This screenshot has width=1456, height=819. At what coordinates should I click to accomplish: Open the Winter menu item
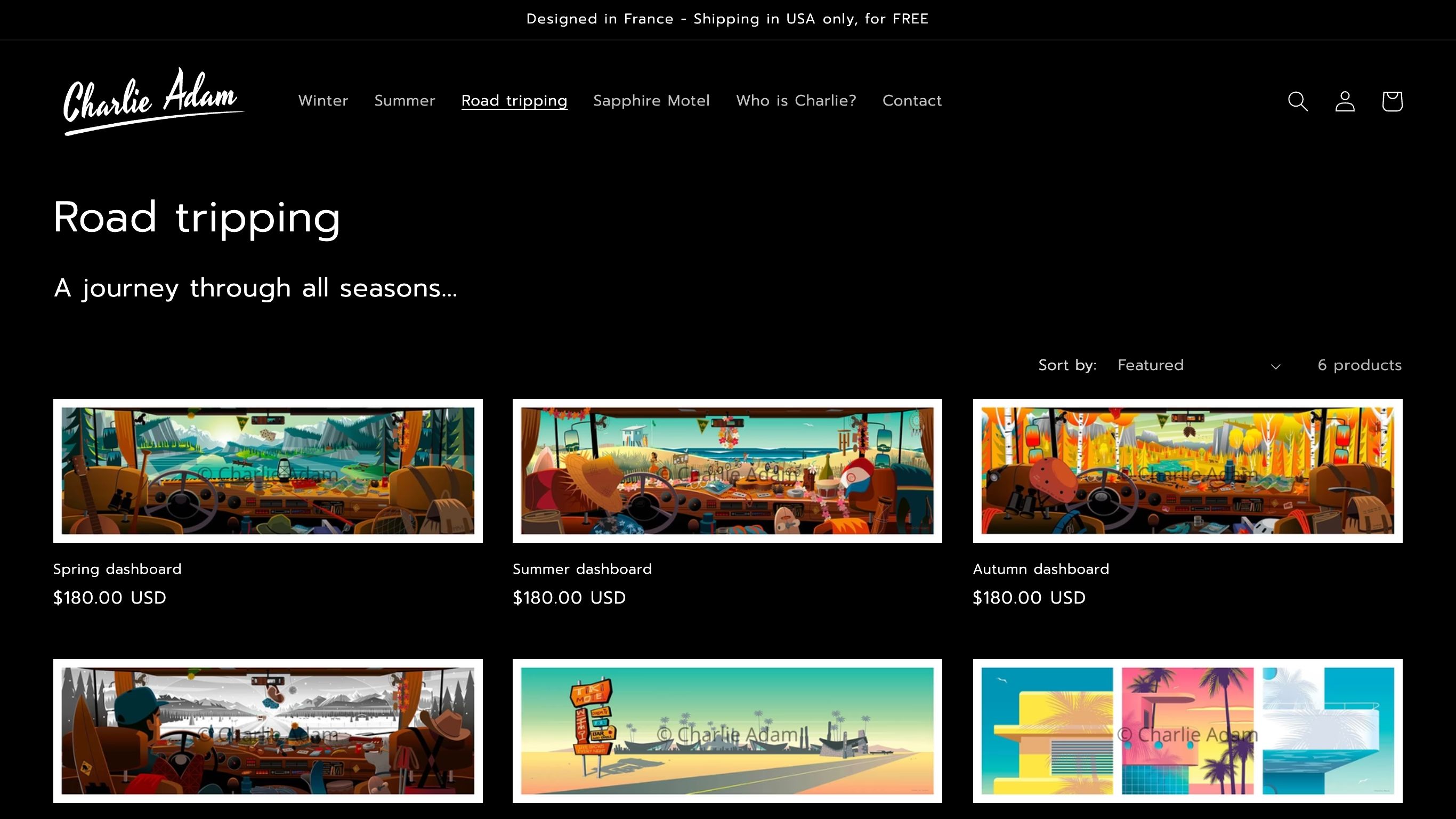[x=323, y=101]
